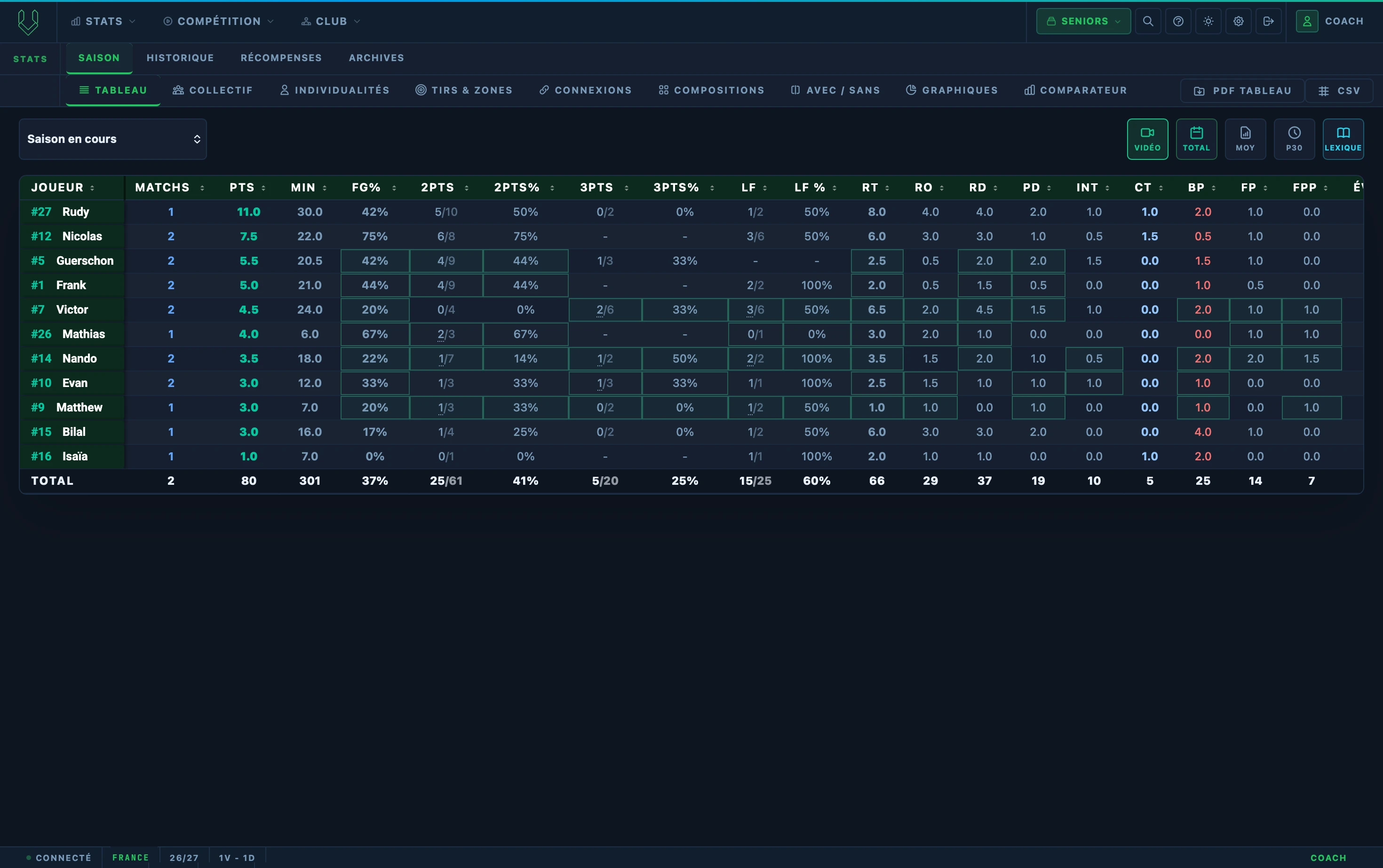Image resolution: width=1383 pixels, height=868 pixels.
Task: Sort table by LF % column
Action: point(816,188)
